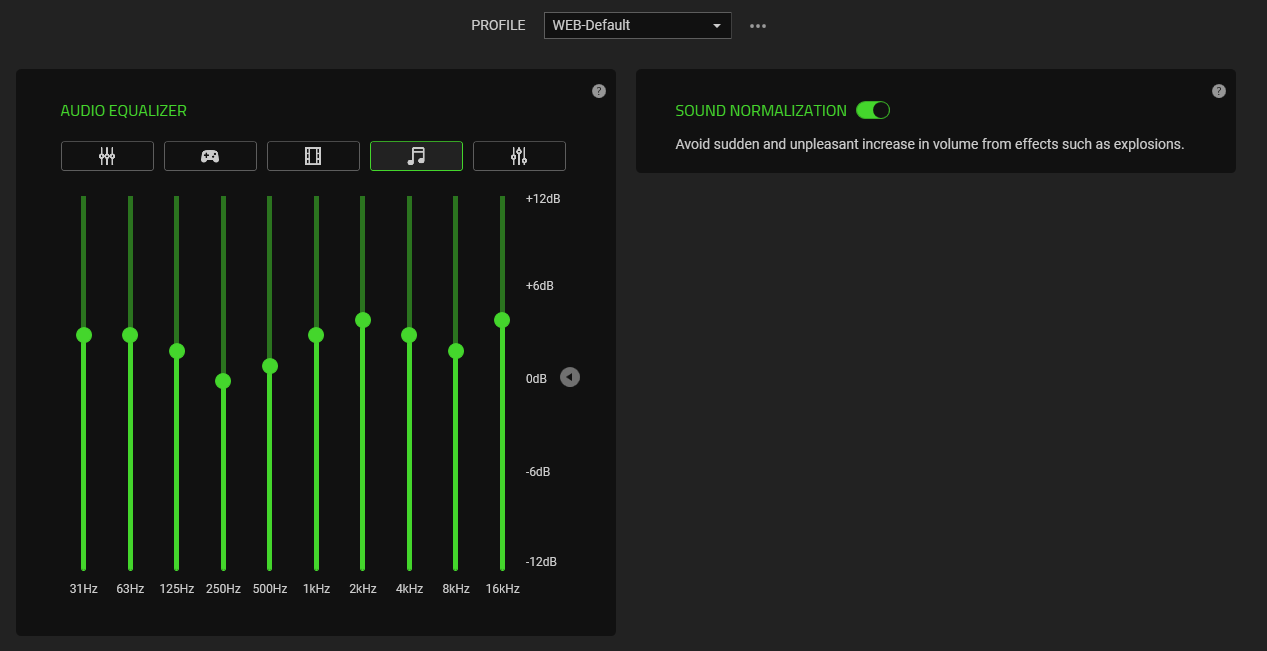Click the 2kHz slider knob

363,320
